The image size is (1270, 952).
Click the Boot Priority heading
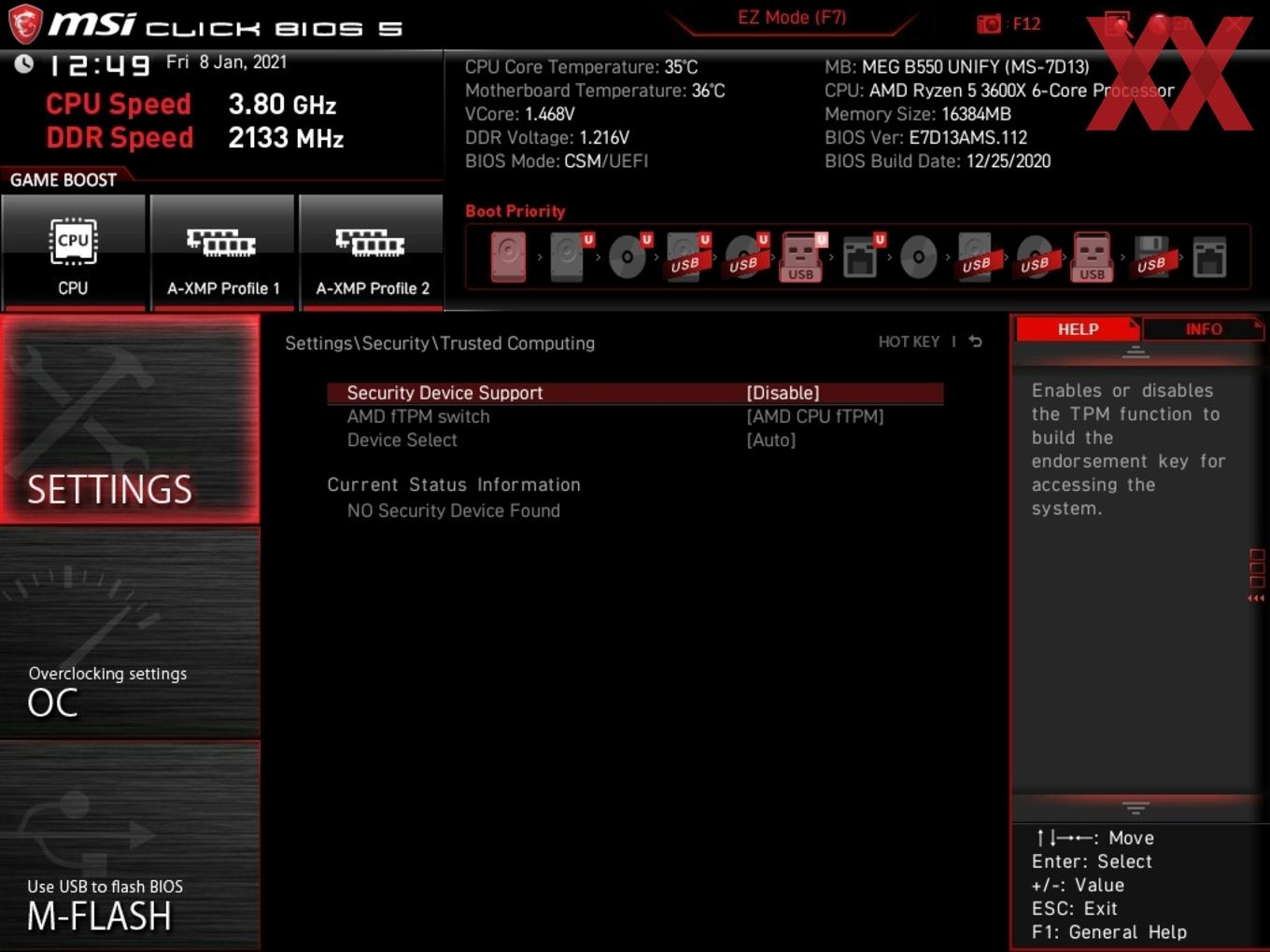click(x=515, y=211)
